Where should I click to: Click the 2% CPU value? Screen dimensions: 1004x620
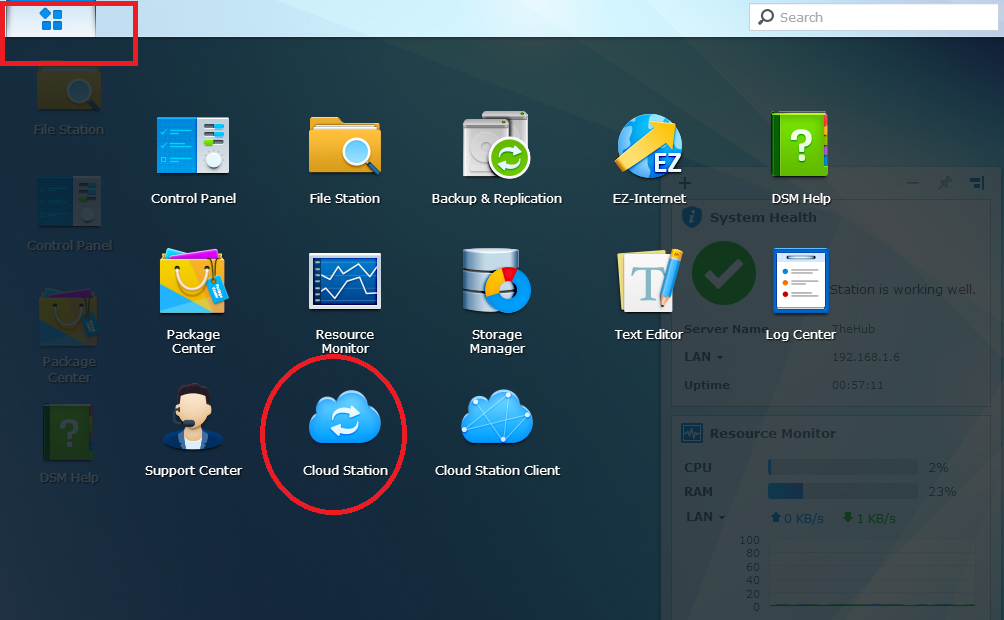coord(938,468)
